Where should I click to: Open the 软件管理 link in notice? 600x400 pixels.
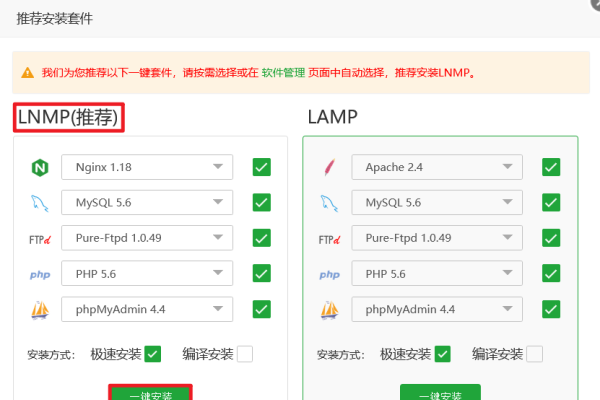point(283,72)
